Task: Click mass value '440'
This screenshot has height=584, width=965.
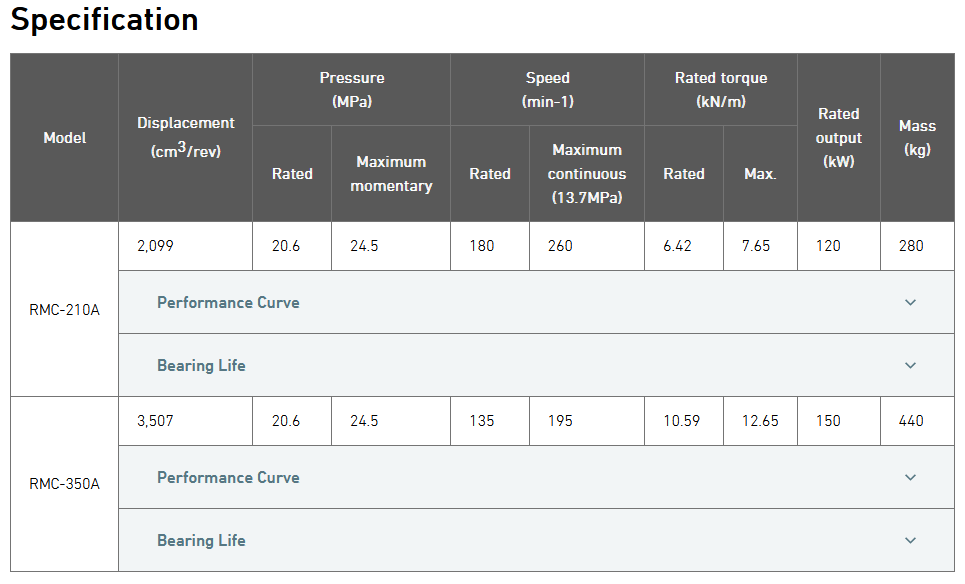Action: (911, 421)
